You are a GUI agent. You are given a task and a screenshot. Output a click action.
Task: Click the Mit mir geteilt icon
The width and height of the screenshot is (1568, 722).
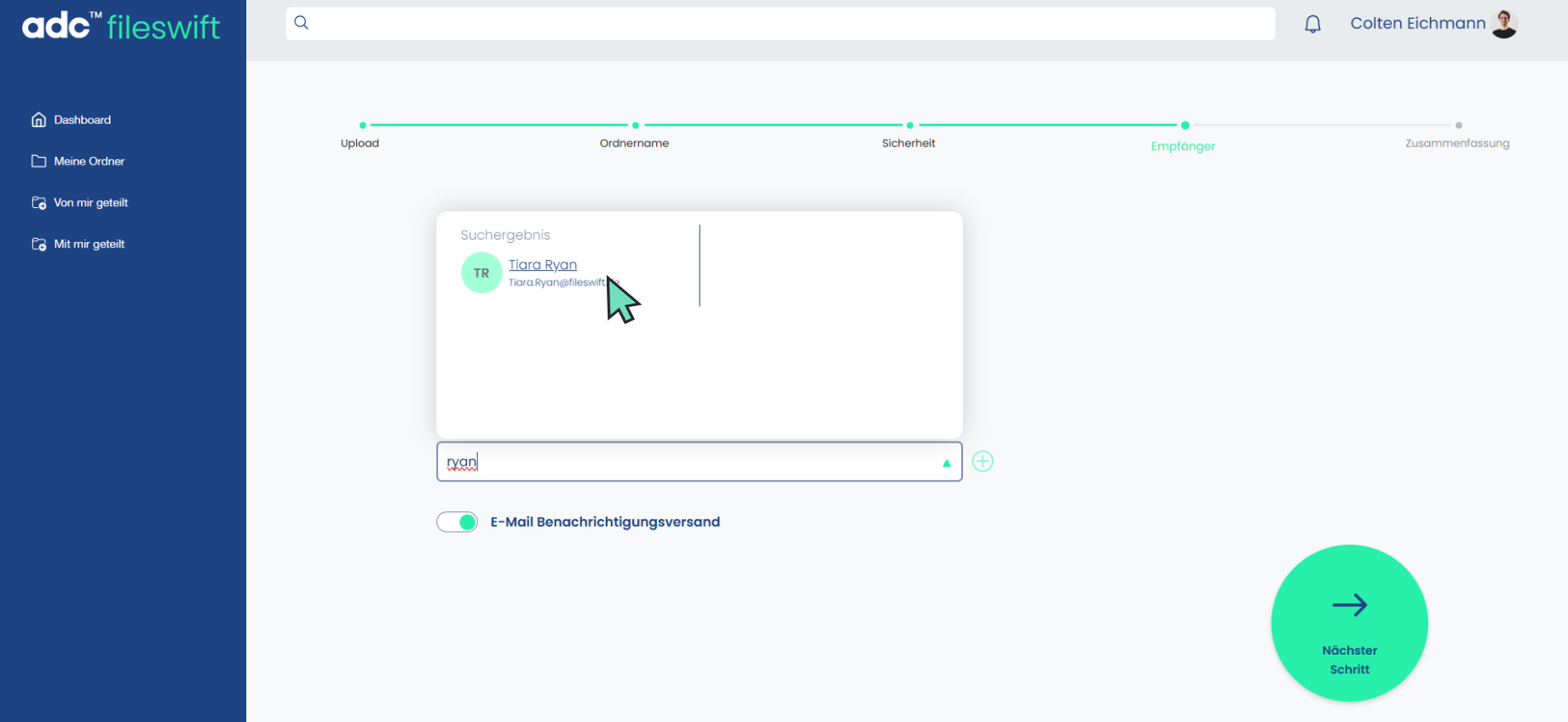(38, 245)
